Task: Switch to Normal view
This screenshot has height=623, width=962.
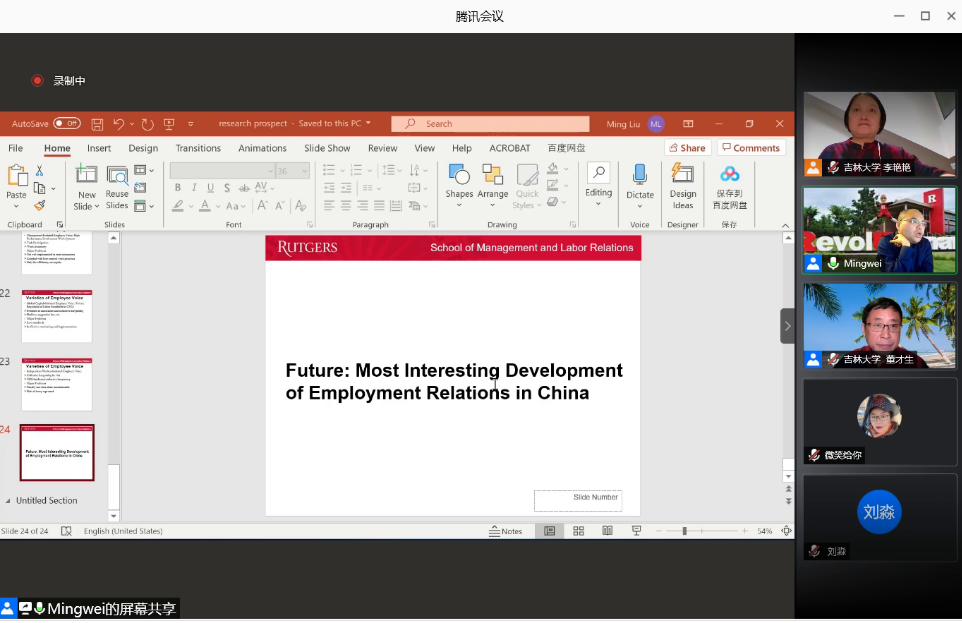Action: pyautogui.click(x=549, y=531)
